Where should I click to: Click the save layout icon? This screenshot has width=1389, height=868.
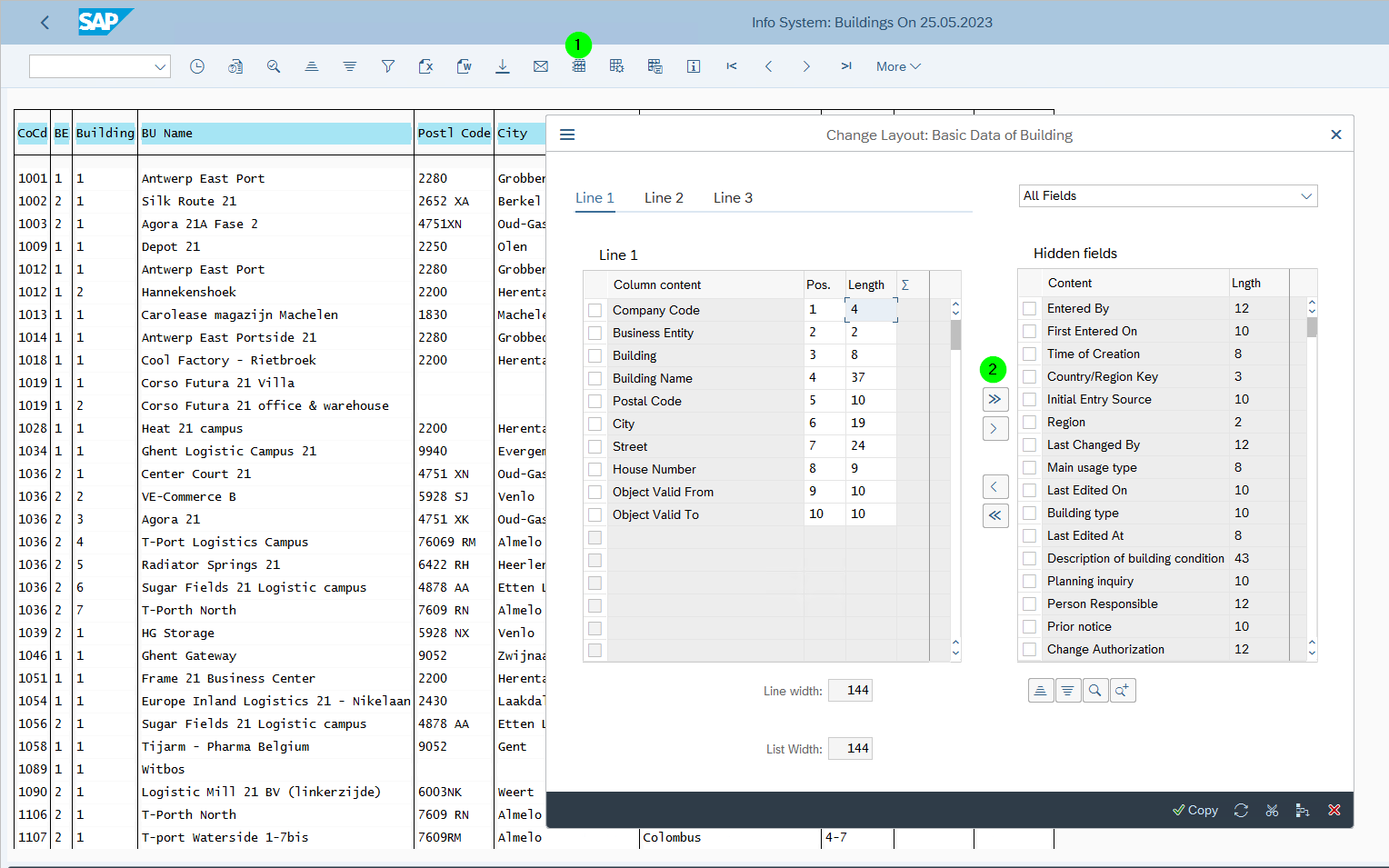[x=655, y=66]
